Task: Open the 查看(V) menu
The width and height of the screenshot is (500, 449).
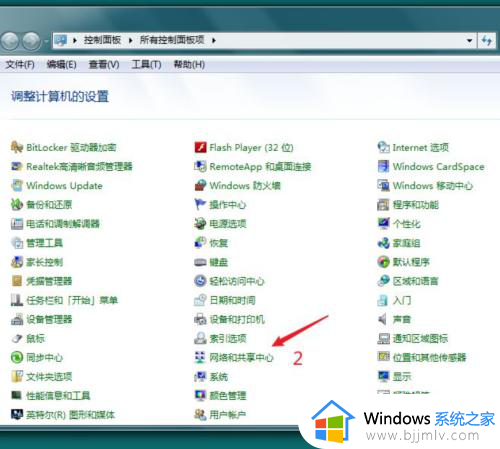Action: pos(104,64)
